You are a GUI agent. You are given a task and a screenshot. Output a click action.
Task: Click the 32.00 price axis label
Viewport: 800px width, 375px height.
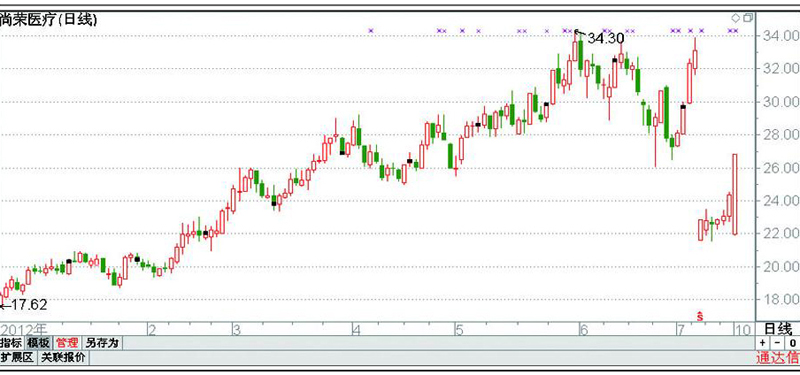[782, 68]
